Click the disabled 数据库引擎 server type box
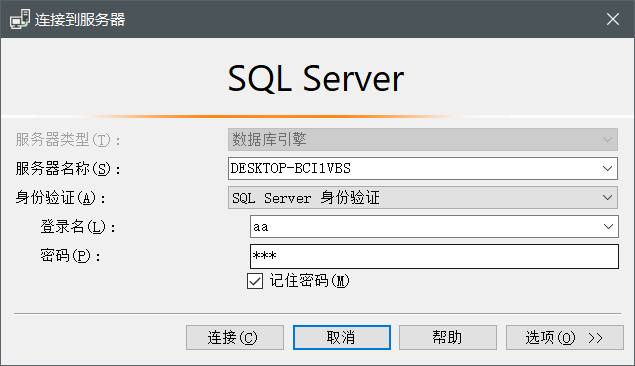635x366 pixels. click(x=423, y=140)
